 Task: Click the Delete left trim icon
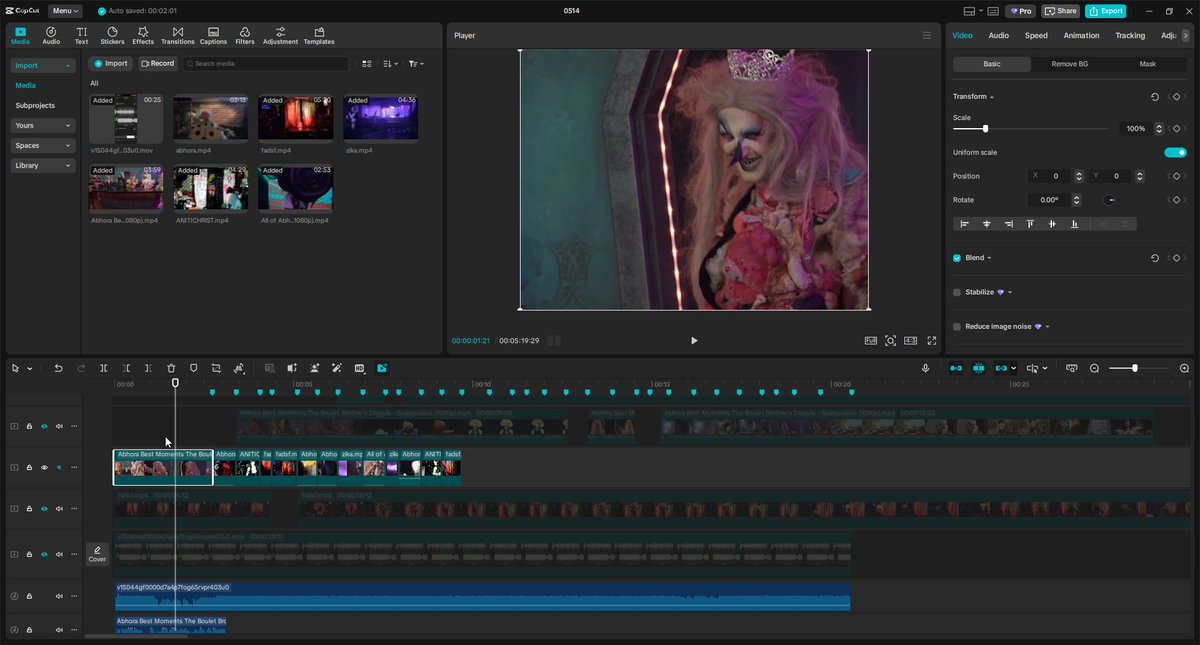pos(126,368)
